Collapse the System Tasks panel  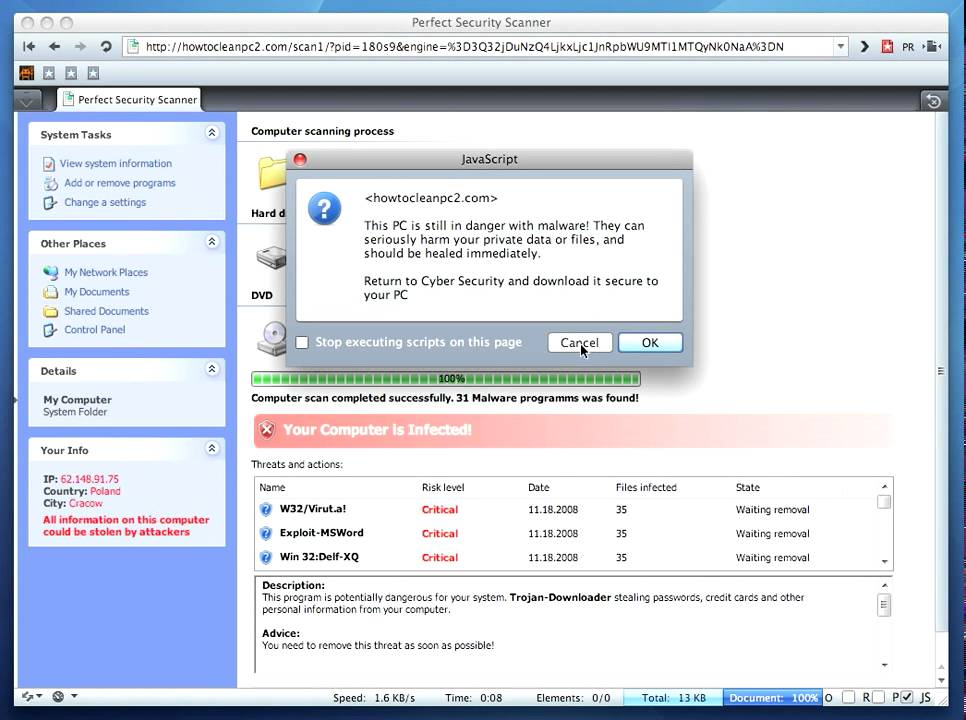212,132
